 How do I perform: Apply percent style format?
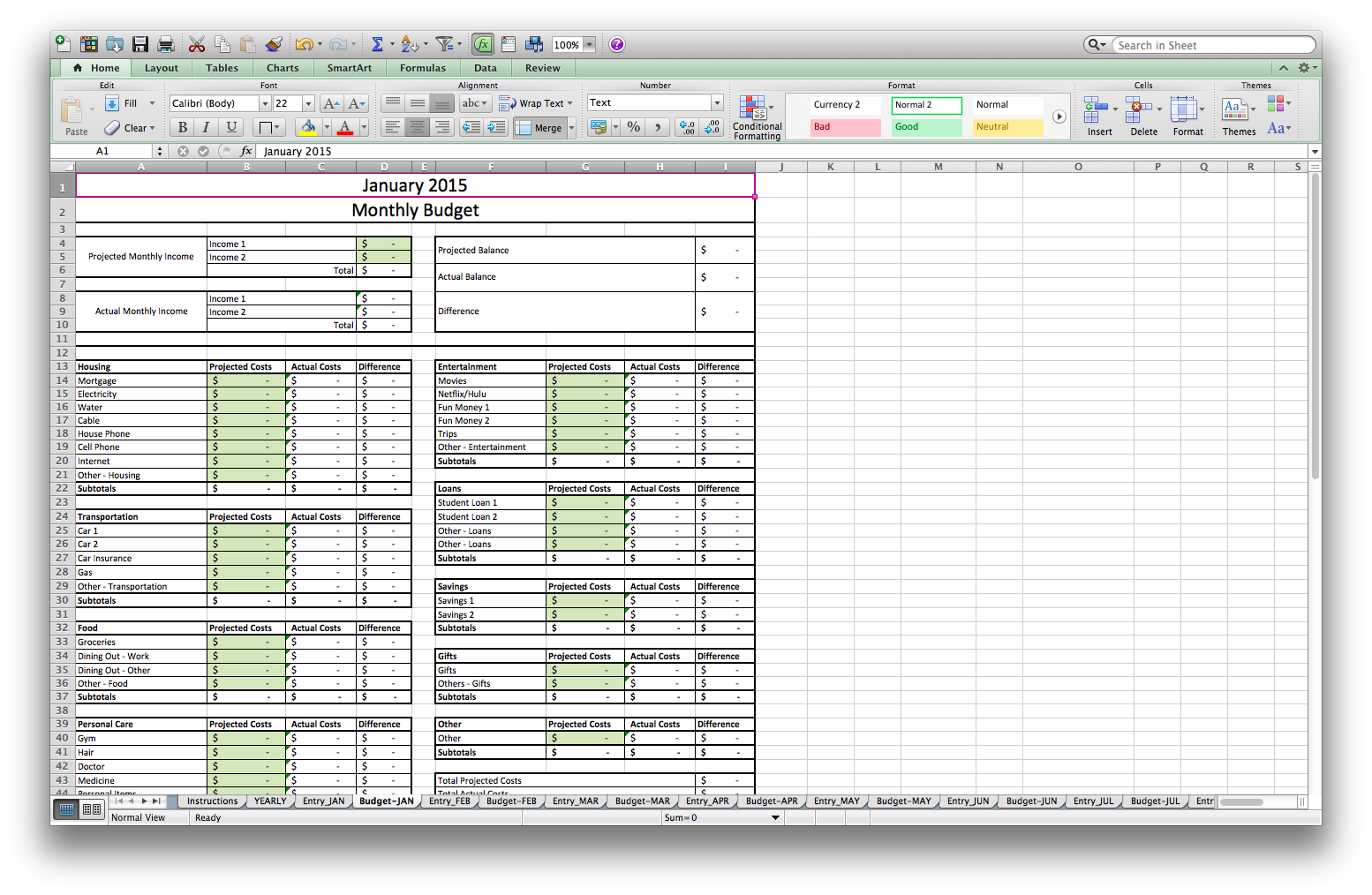(x=634, y=127)
